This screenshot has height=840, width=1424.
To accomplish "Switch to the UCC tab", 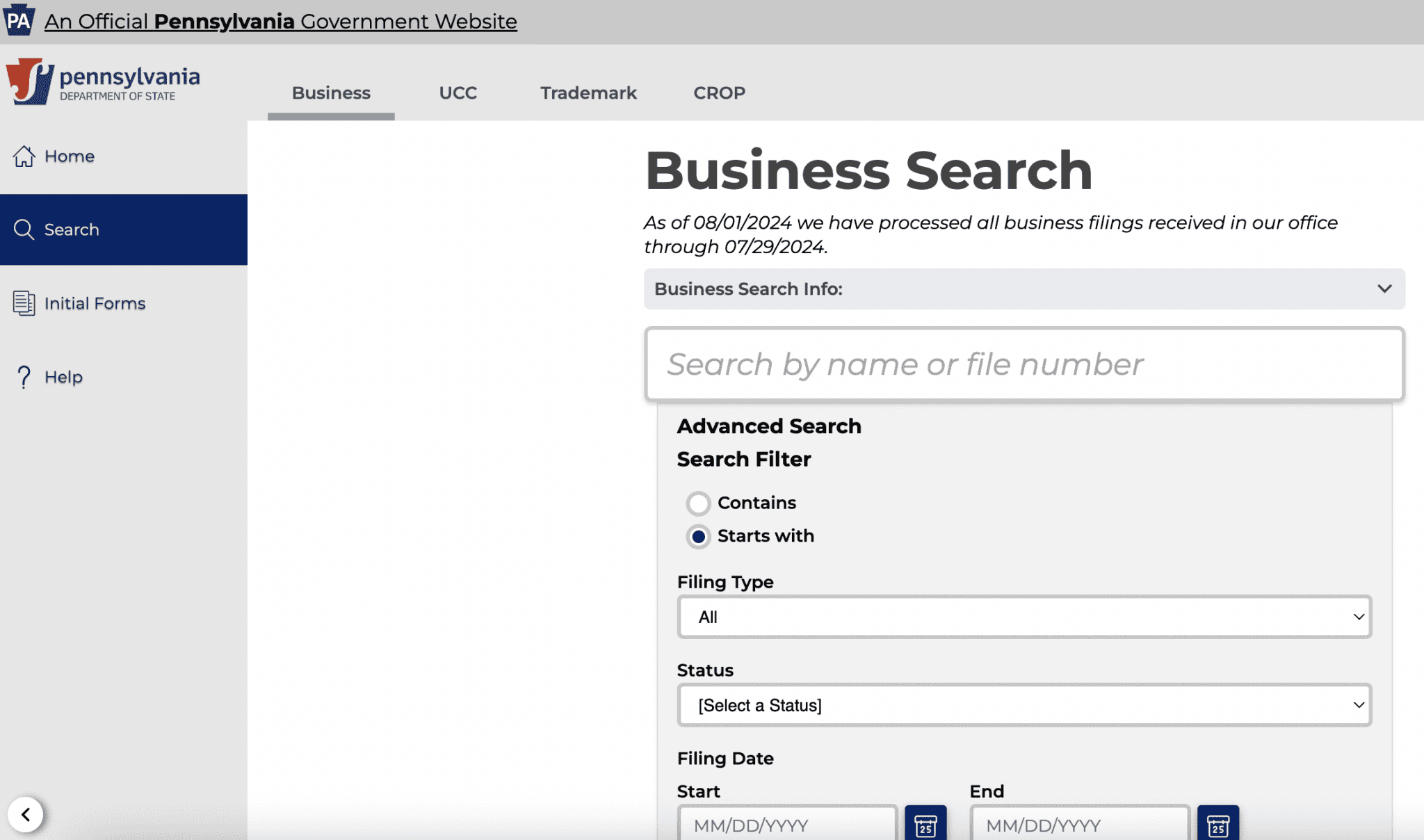I will pos(458,92).
